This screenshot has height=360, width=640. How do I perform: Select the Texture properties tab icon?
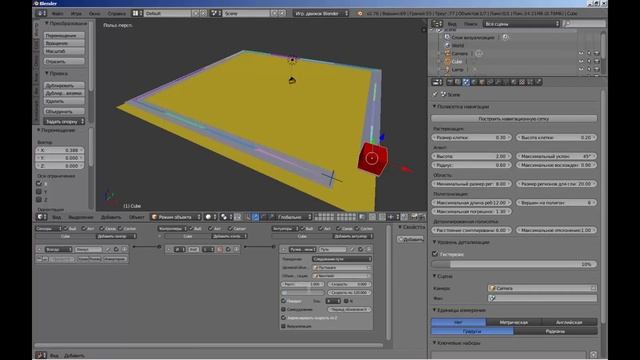pos(522,82)
